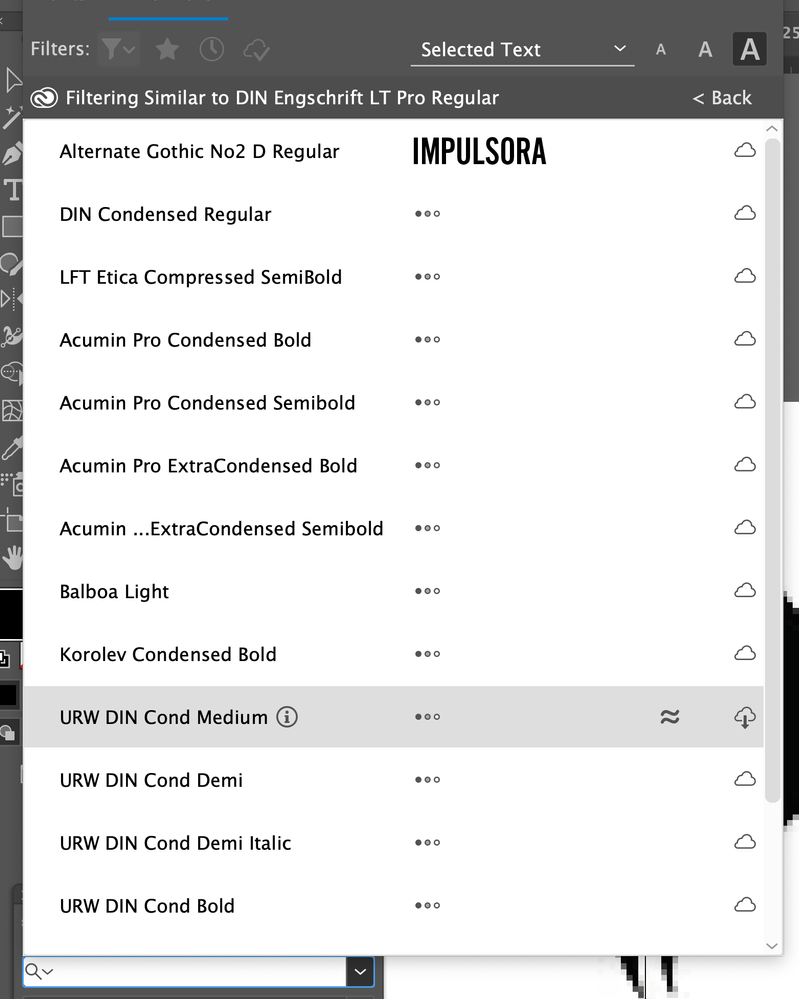Set font preview size to smallest
799x999 pixels.
click(660, 48)
